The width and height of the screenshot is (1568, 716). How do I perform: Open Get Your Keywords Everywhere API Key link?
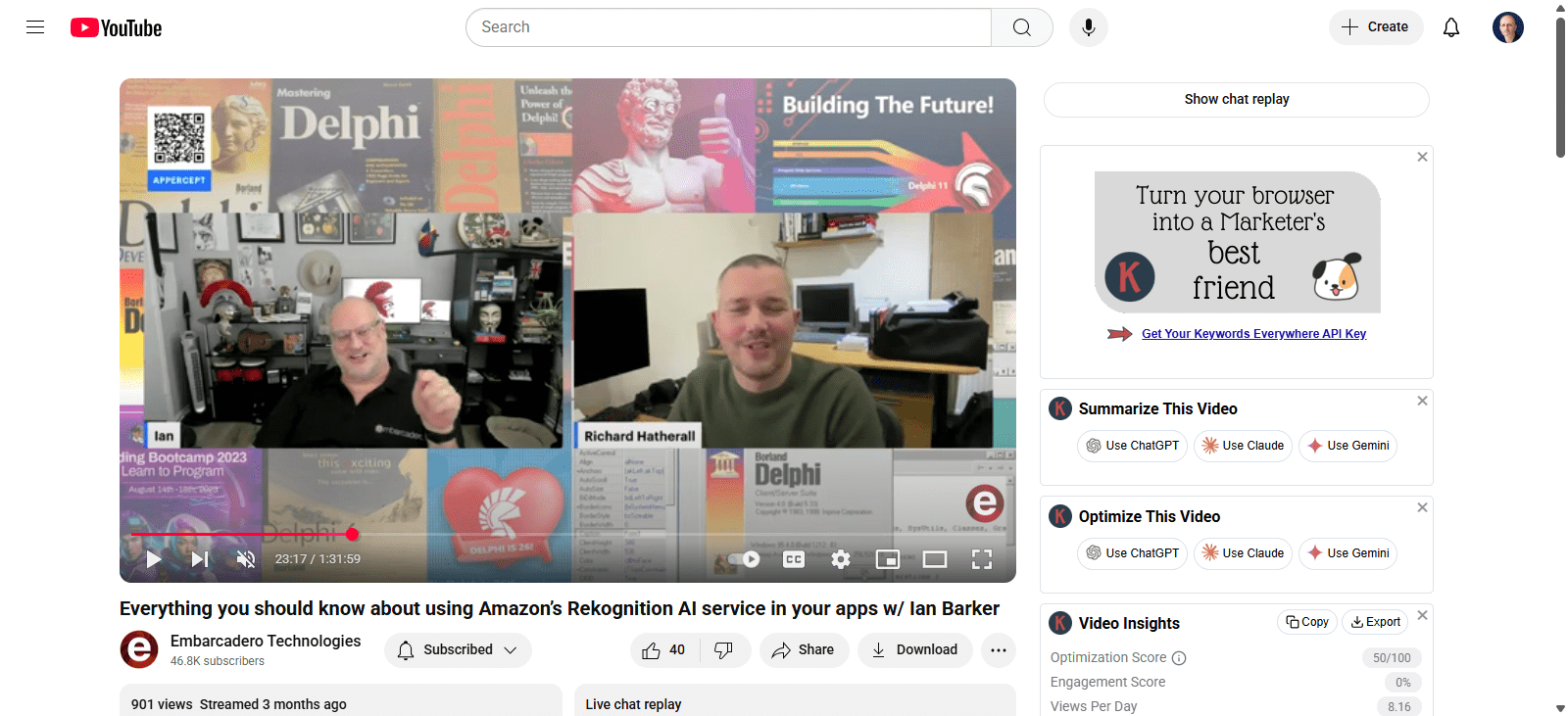click(1253, 334)
